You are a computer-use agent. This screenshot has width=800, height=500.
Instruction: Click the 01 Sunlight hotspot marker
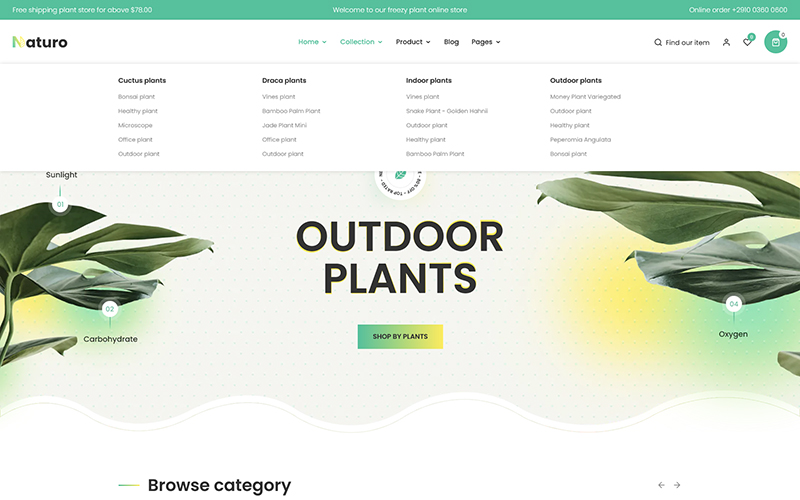pyautogui.click(x=60, y=205)
